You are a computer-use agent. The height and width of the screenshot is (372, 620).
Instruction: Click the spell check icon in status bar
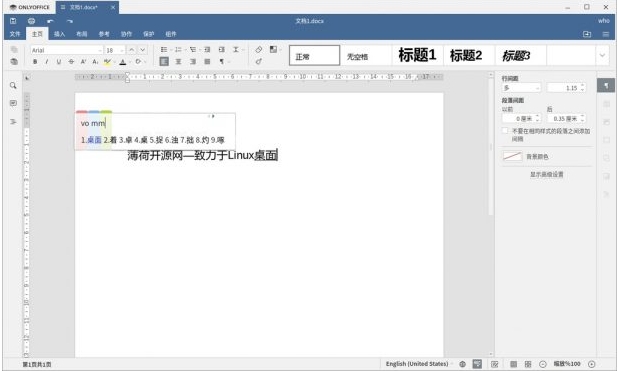click(478, 364)
